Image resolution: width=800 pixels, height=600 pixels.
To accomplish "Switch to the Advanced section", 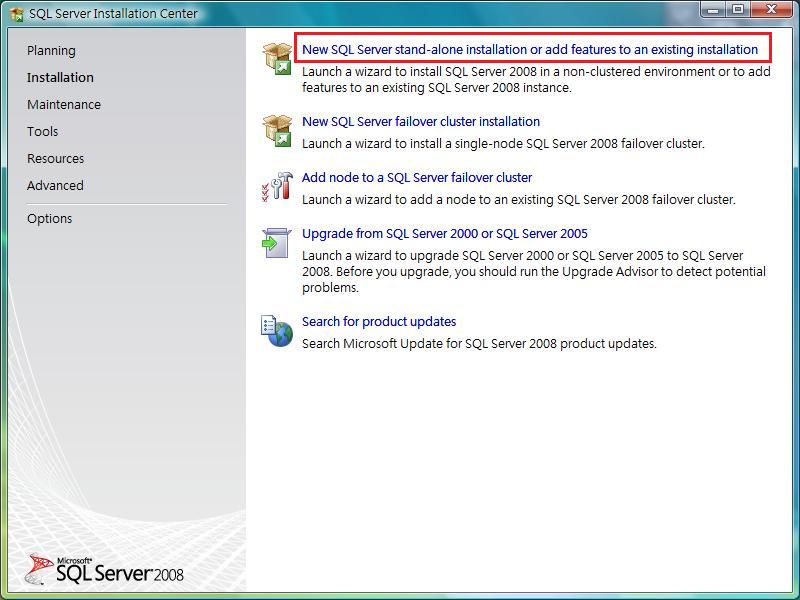I will 55,186.
